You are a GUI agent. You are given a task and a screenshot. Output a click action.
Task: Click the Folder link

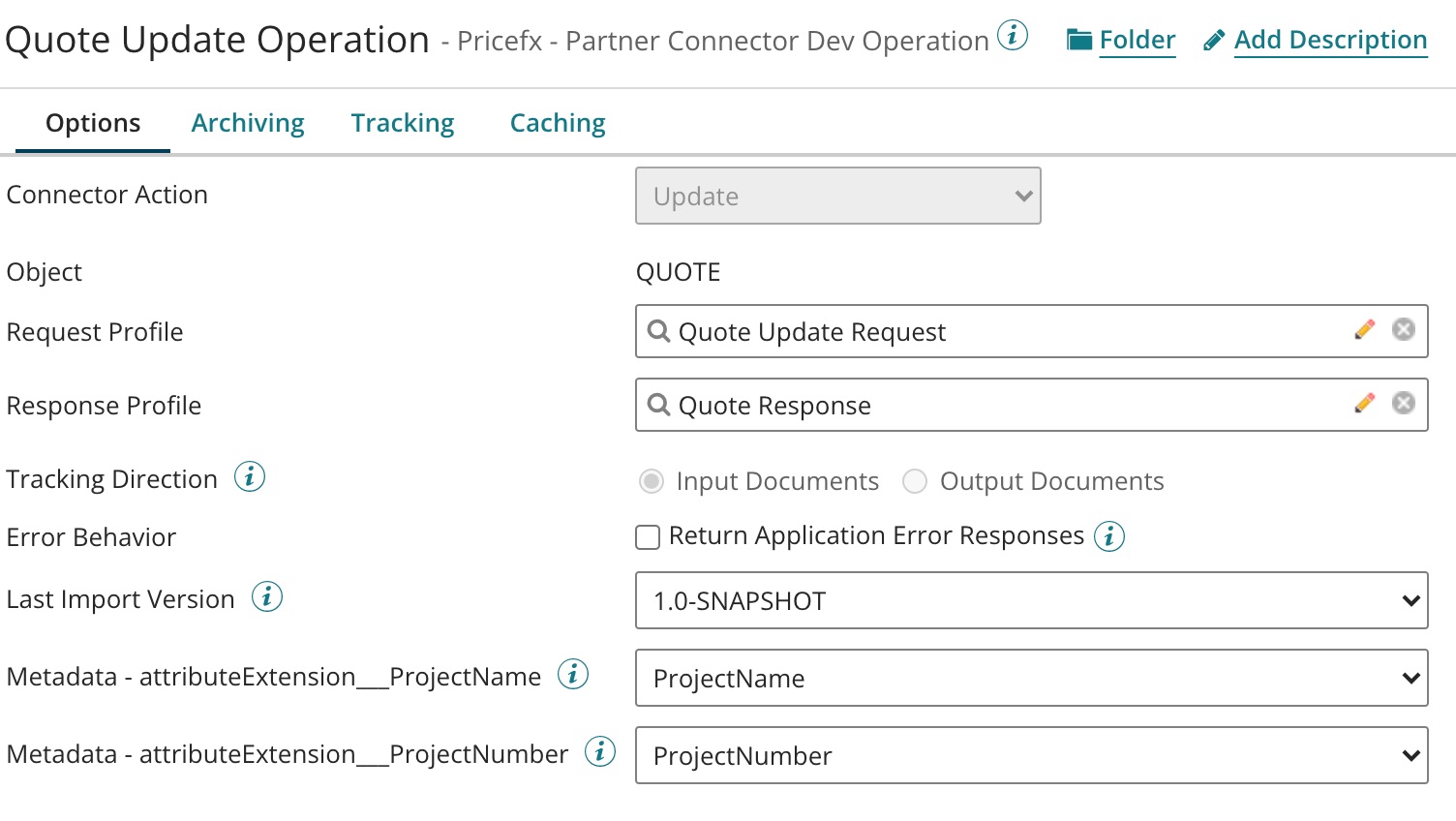[x=1137, y=40]
